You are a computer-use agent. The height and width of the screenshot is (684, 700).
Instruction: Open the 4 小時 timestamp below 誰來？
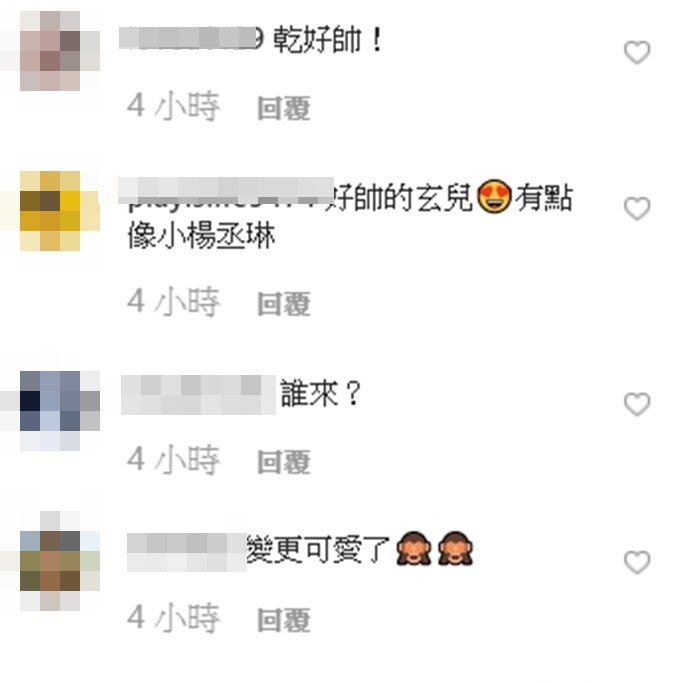pyautogui.click(x=174, y=459)
